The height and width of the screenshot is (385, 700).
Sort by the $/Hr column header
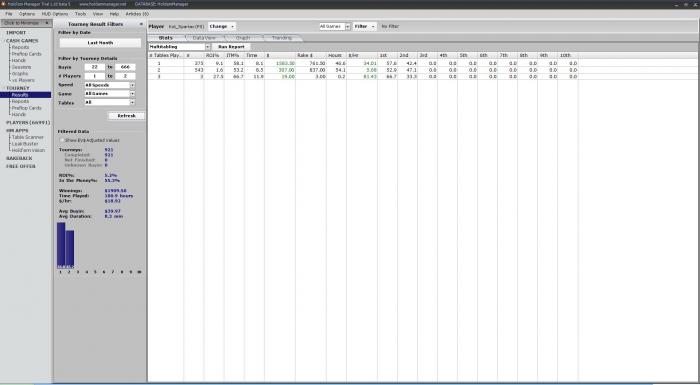[362, 55]
